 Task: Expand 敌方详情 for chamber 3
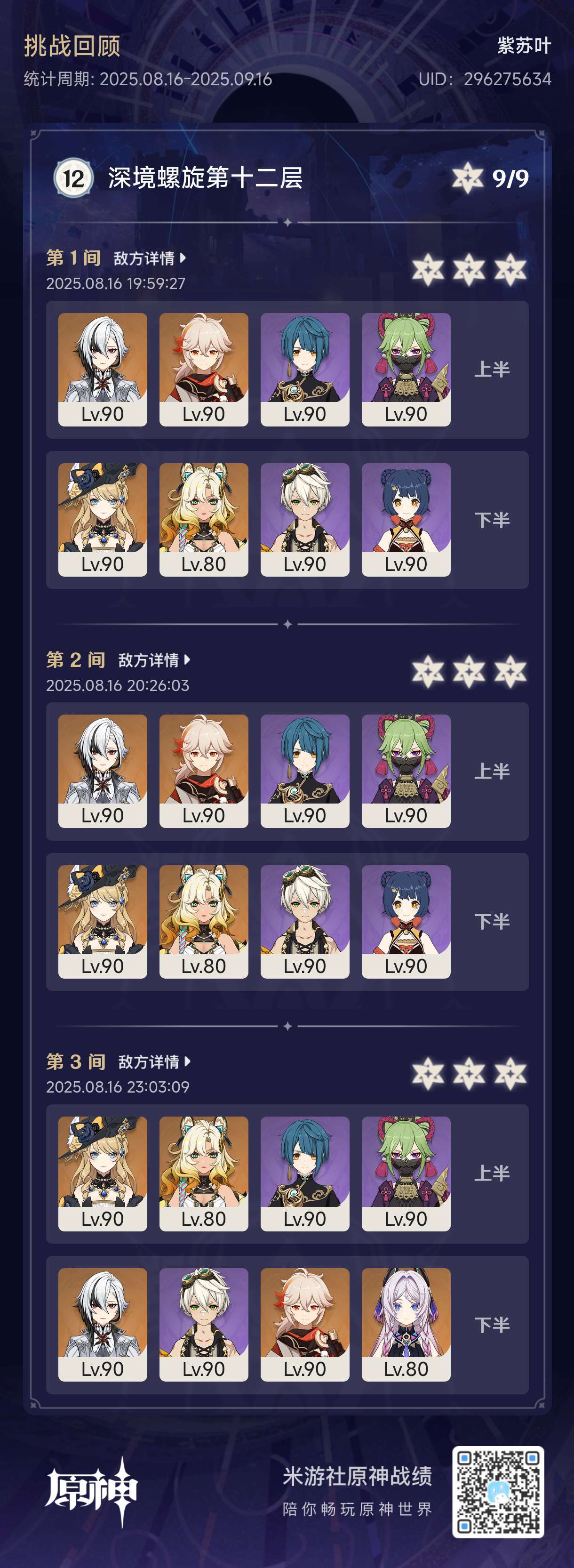point(154,1061)
